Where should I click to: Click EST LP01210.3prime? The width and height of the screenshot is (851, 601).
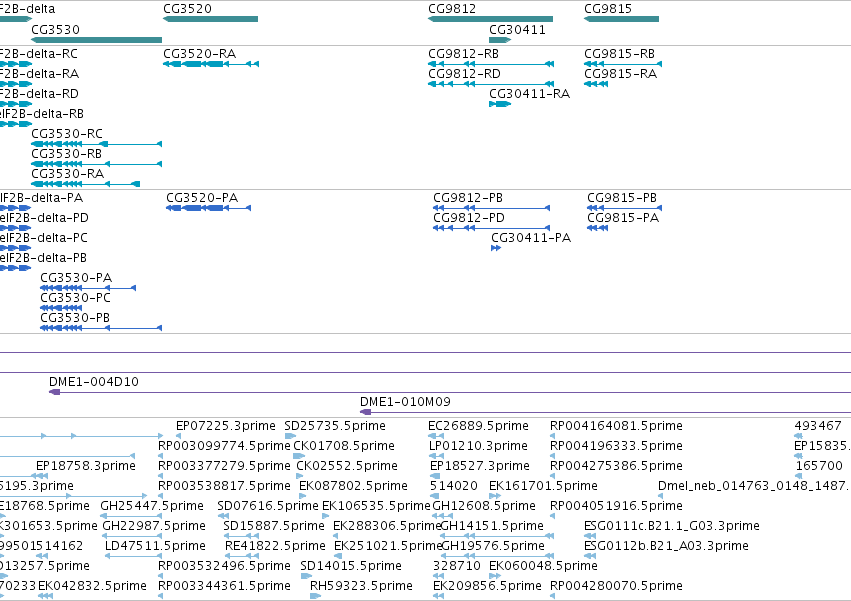[478, 446]
